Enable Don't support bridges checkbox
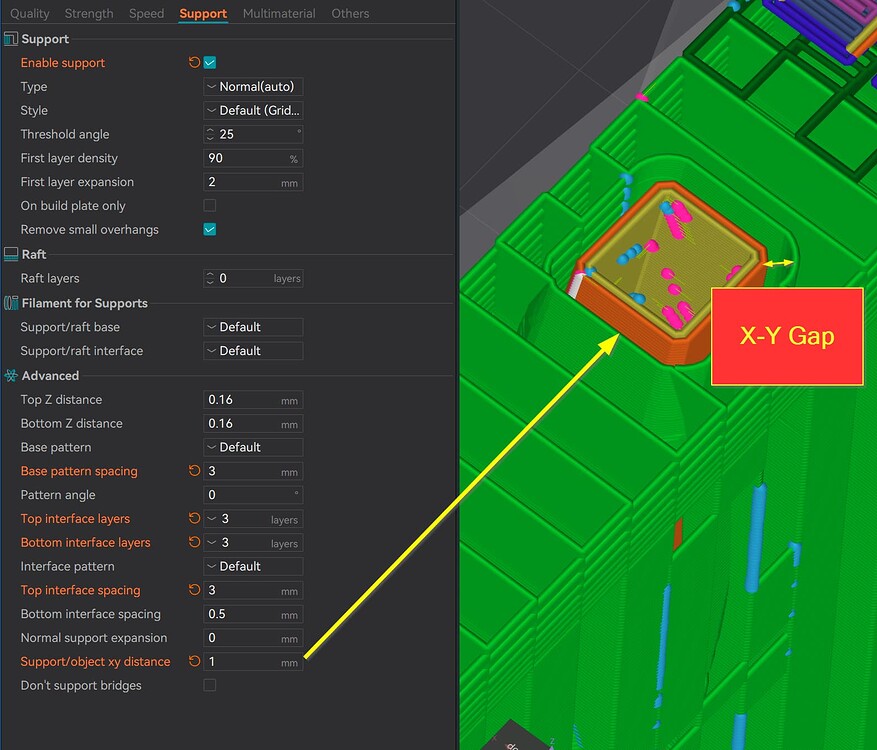The width and height of the screenshot is (877, 750). point(210,685)
